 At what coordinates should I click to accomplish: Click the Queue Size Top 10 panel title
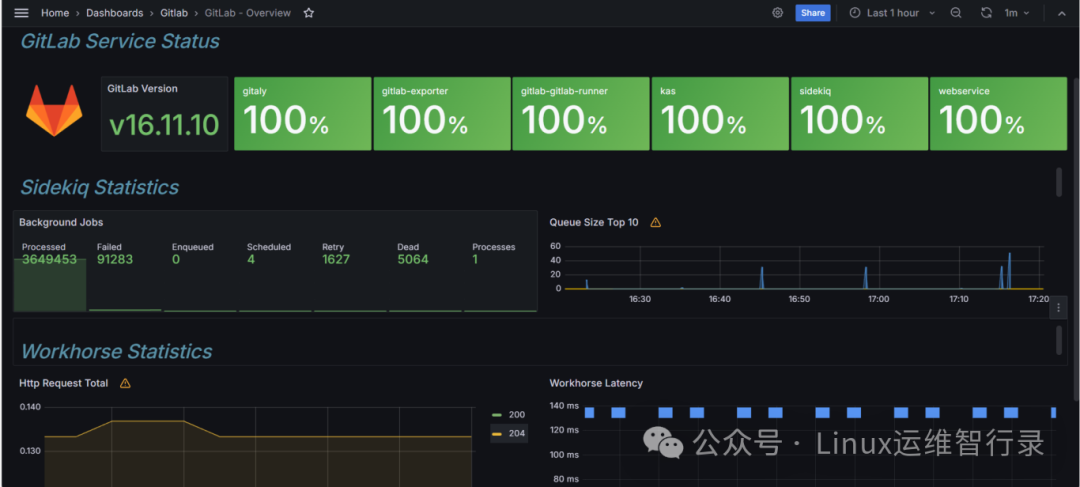tap(594, 222)
